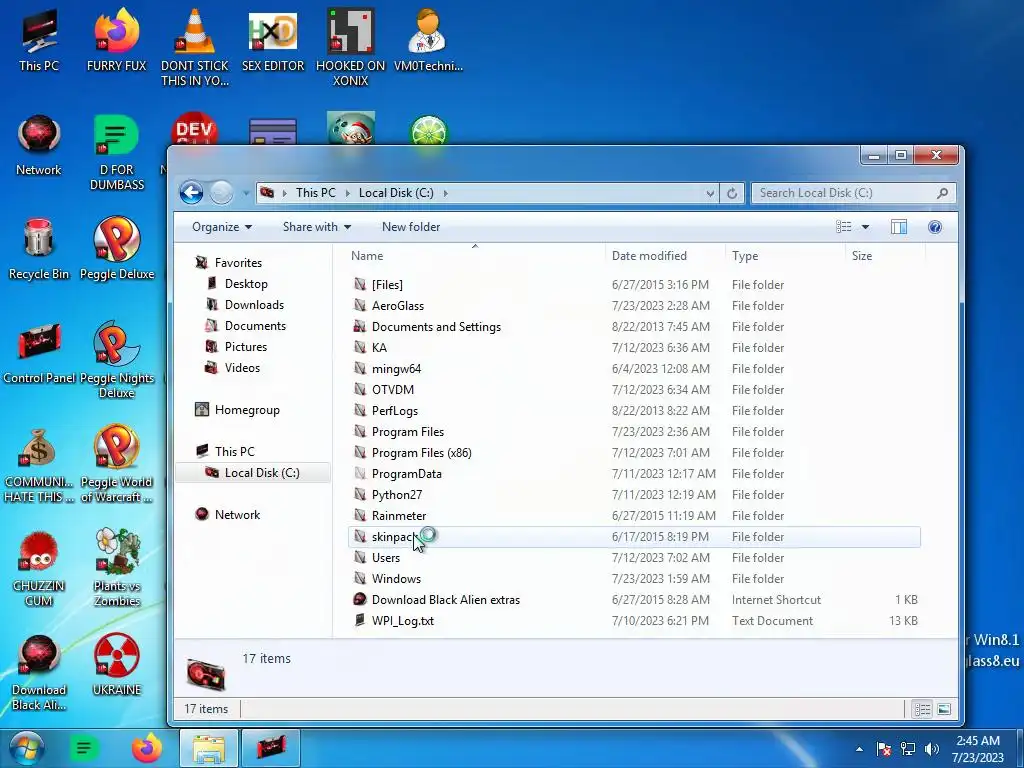Click the change view icon in the toolbar

pos(844,227)
